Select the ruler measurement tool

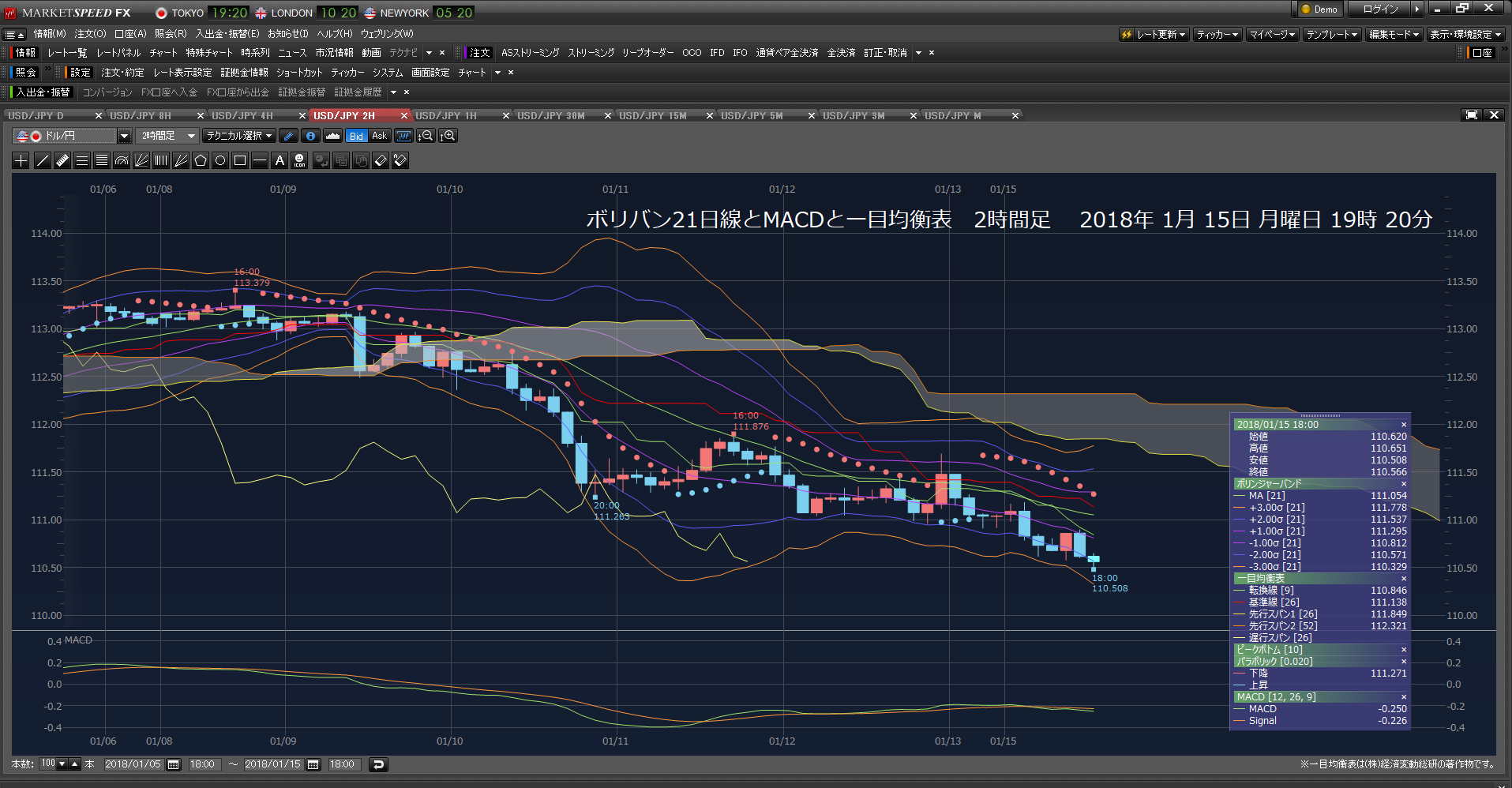pos(62,160)
